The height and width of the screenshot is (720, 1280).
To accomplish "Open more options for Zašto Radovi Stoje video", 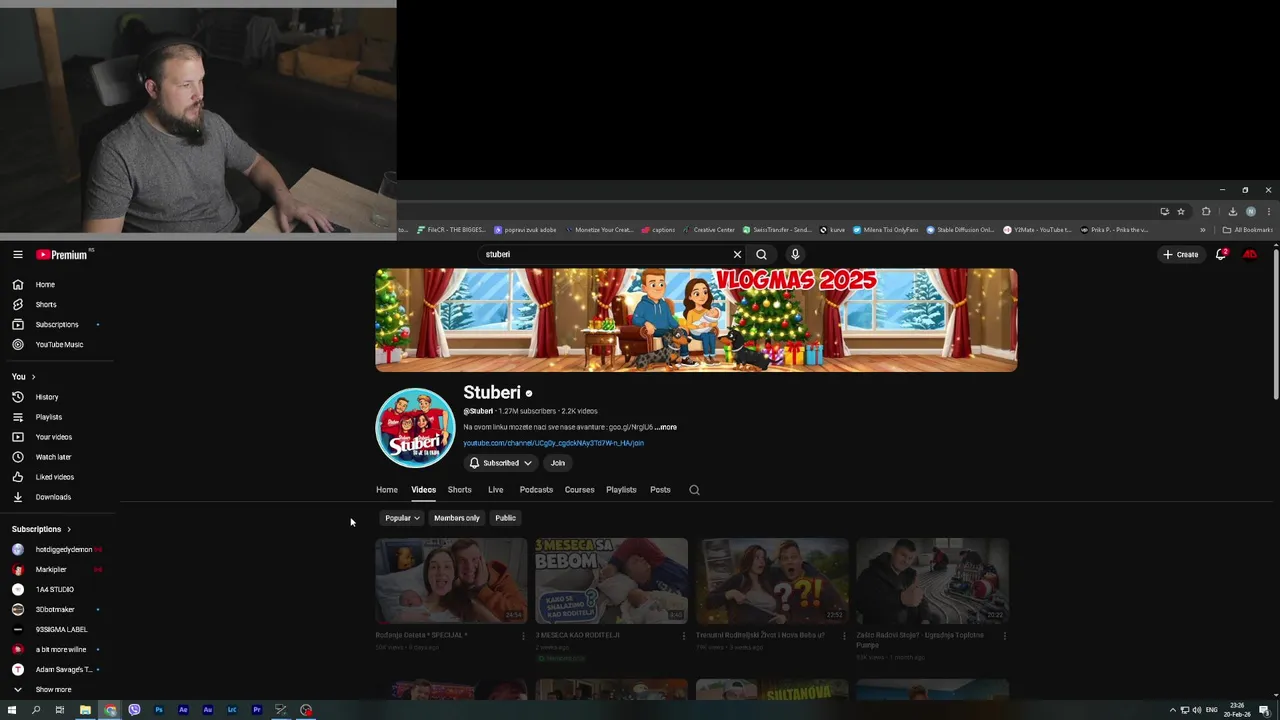I will point(1005,636).
